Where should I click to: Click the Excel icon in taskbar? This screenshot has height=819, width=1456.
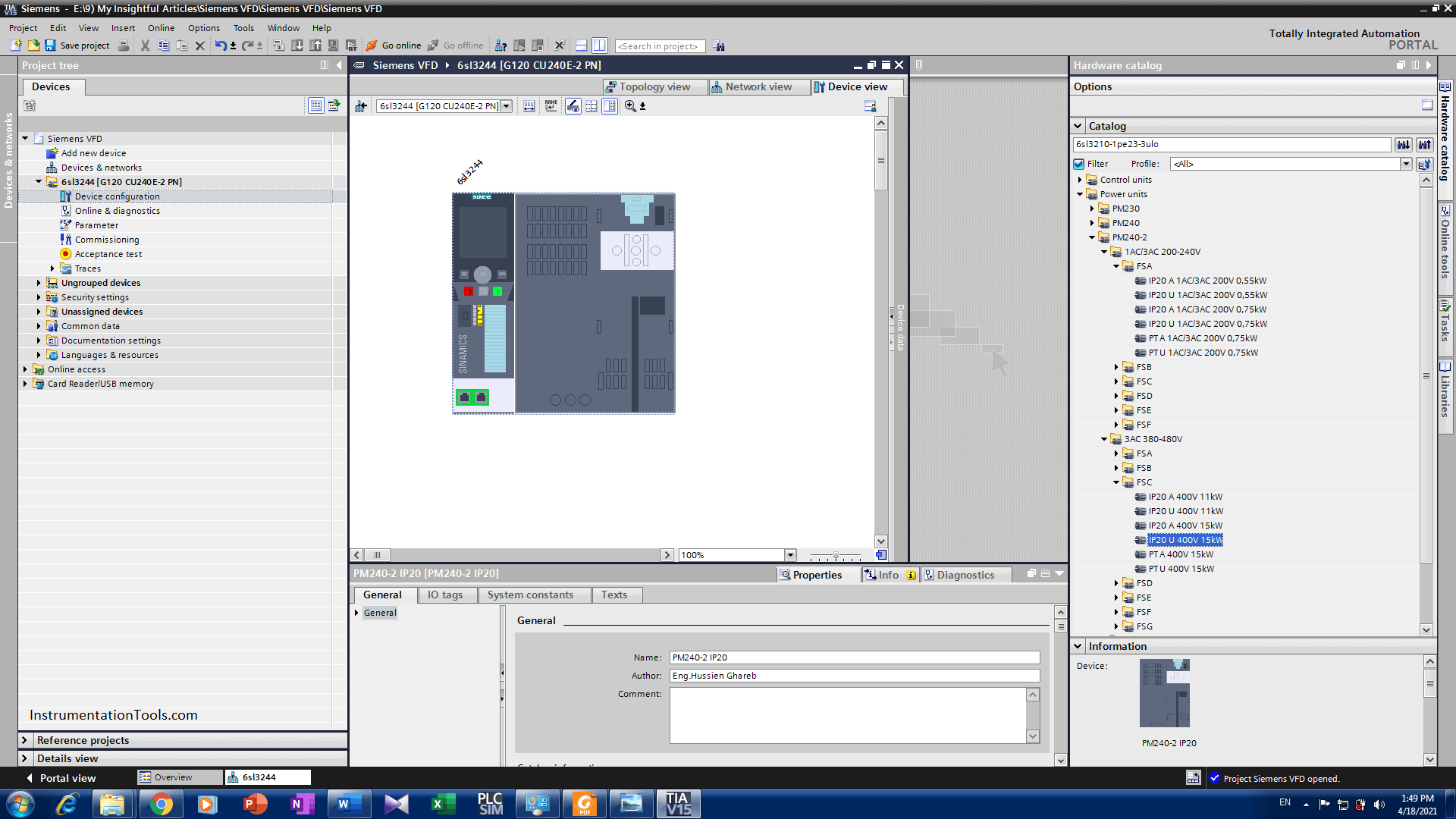(443, 803)
